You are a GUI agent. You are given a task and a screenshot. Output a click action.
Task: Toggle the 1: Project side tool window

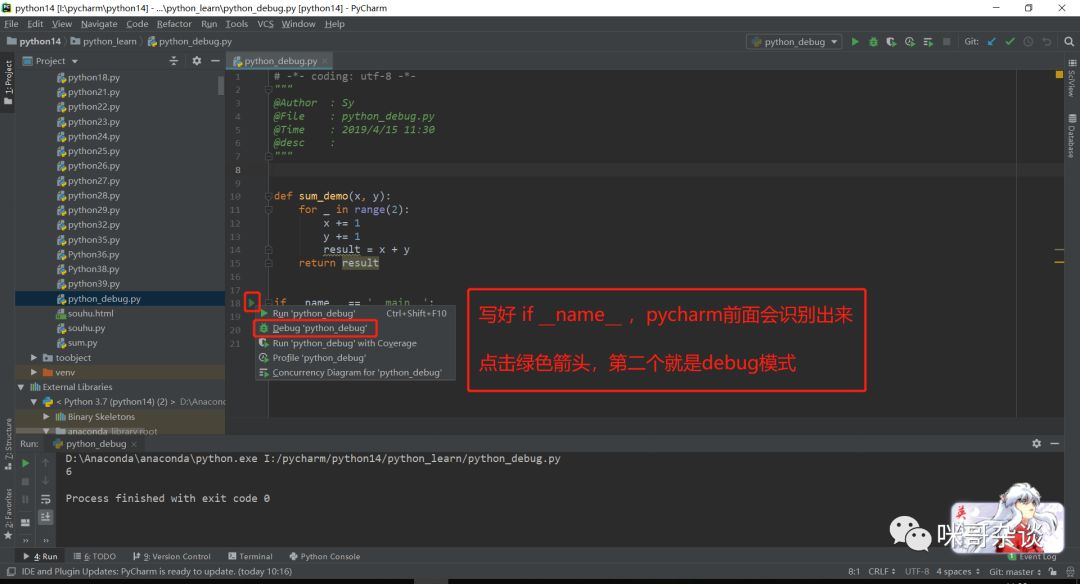tap(8, 83)
